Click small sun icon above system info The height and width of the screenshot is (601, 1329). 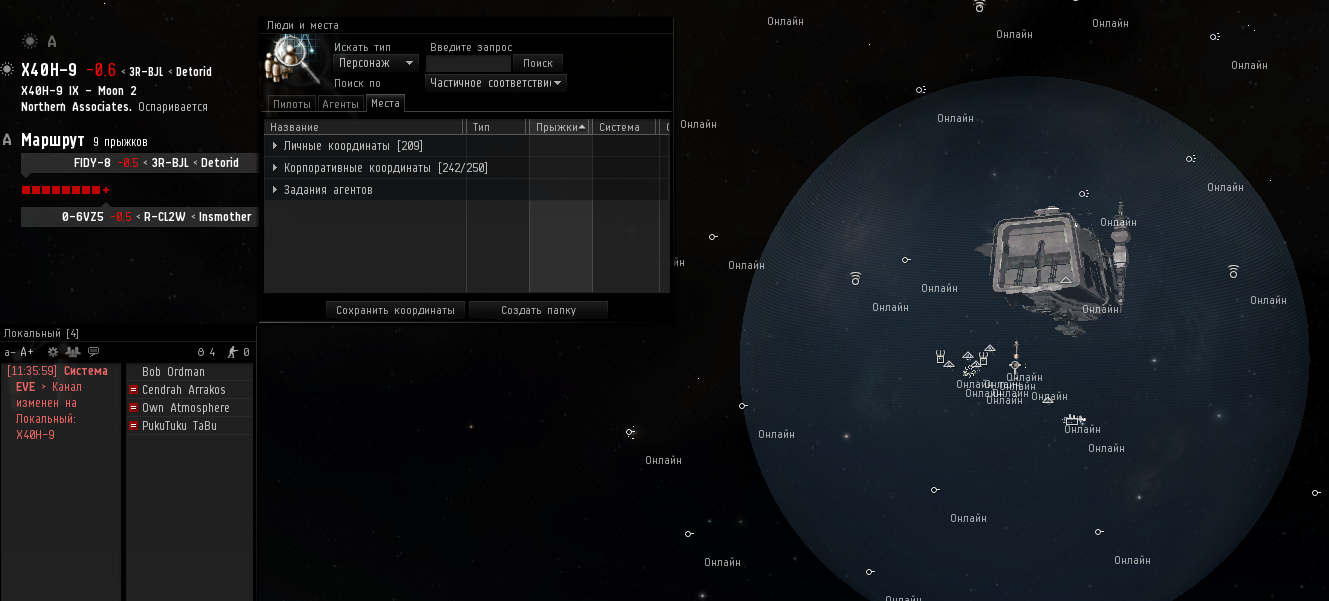(x=30, y=41)
